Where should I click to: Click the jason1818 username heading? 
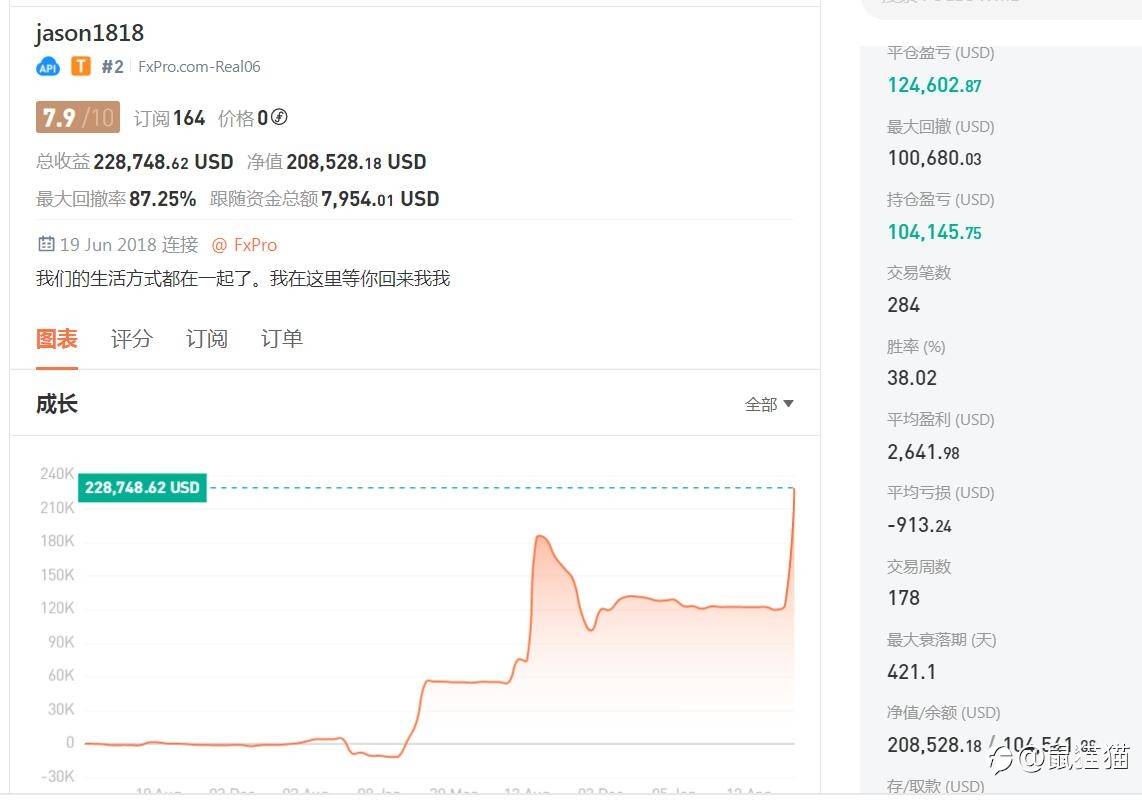tap(90, 33)
